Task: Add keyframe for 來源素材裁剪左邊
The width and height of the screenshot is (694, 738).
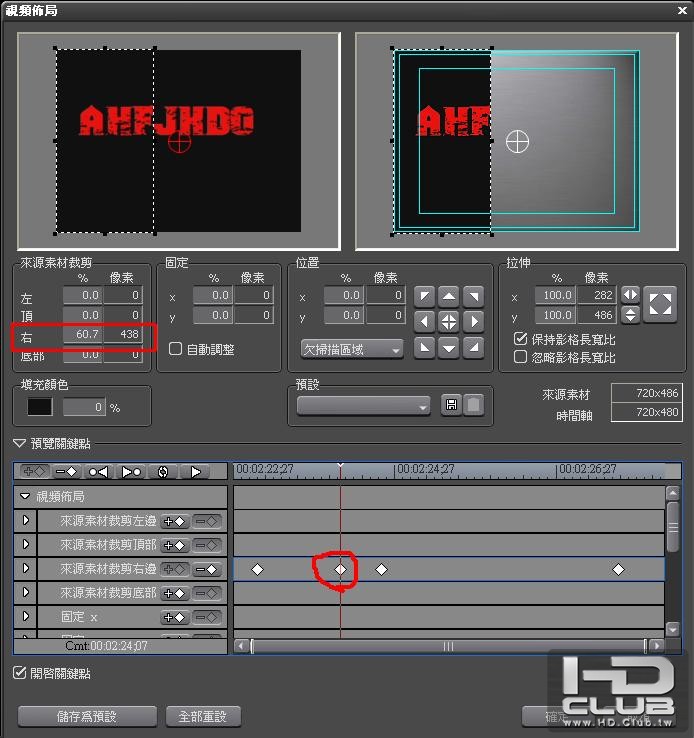Action: pos(175,521)
